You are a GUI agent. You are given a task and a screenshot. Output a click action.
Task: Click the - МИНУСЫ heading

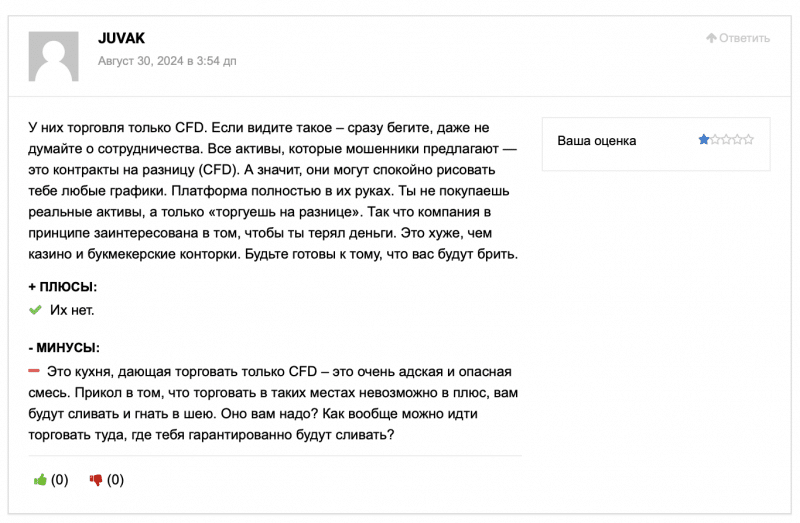64,347
